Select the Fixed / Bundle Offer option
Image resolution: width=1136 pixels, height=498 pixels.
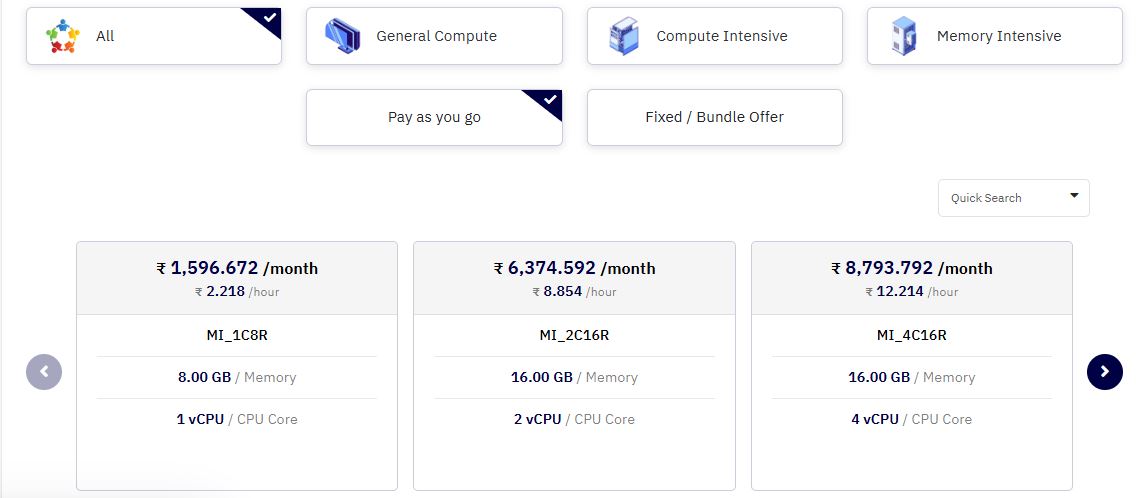pos(714,117)
